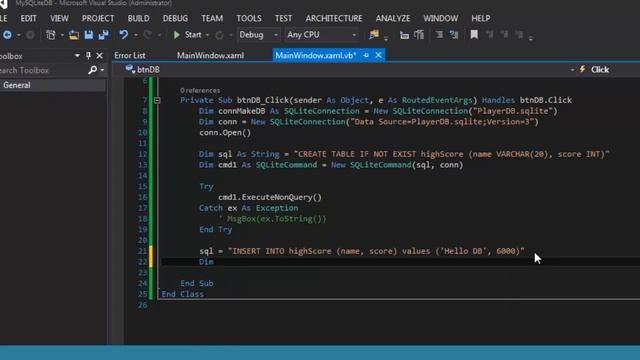This screenshot has height=360, width=640.
Task: Click the greyed Redo arrow icon
Action: tap(148, 35)
